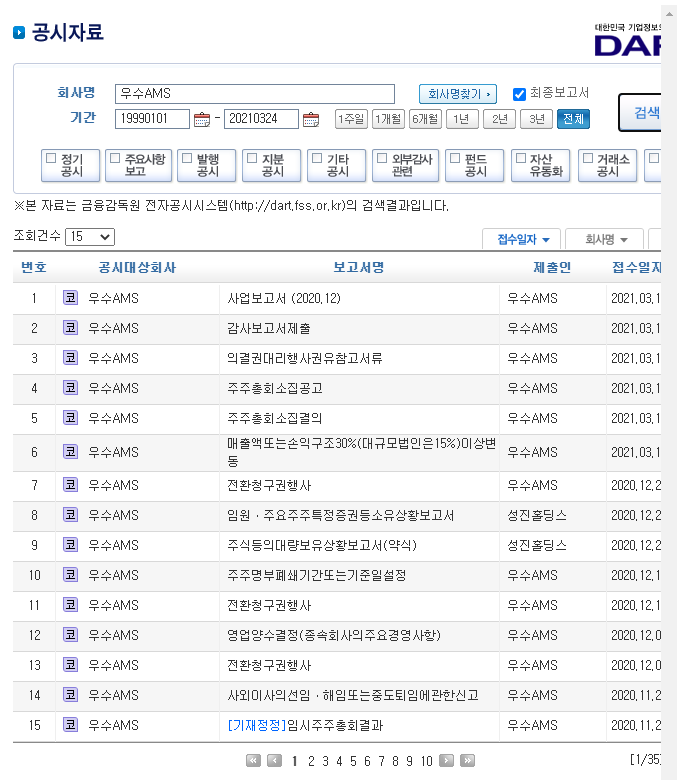
Task: Select the 2년 period button
Action: tap(499, 119)
